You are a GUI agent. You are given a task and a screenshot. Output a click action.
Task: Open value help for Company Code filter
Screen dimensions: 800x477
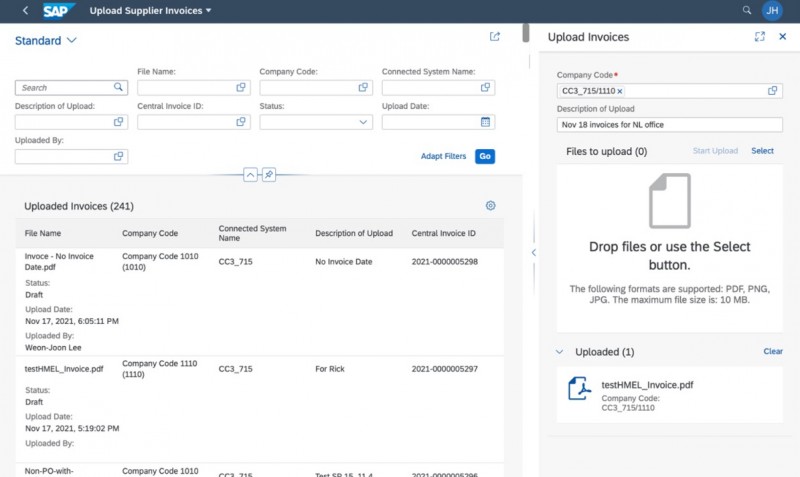point(363,88)
